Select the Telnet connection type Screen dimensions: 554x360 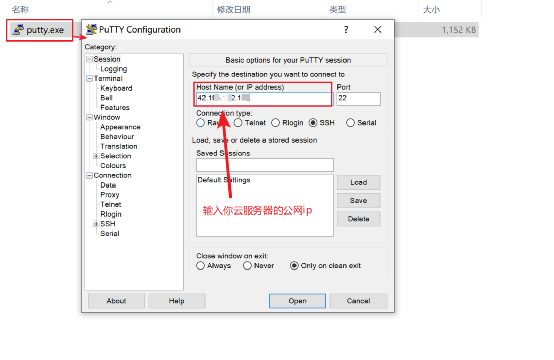point(238,123)
